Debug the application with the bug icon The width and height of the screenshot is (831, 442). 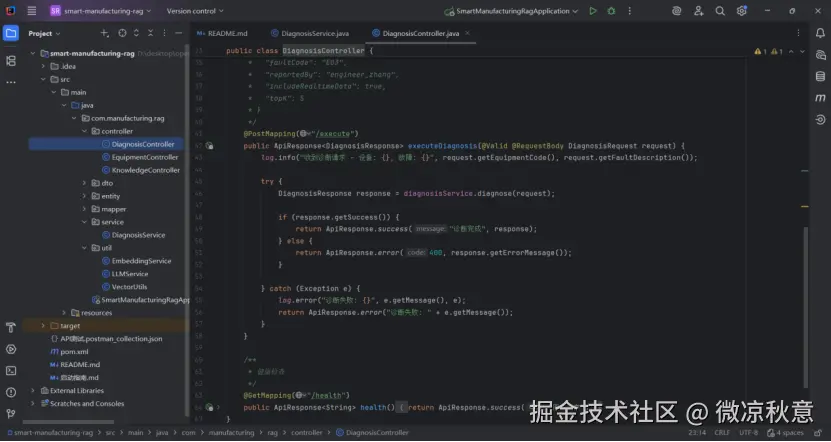point(611,11)
